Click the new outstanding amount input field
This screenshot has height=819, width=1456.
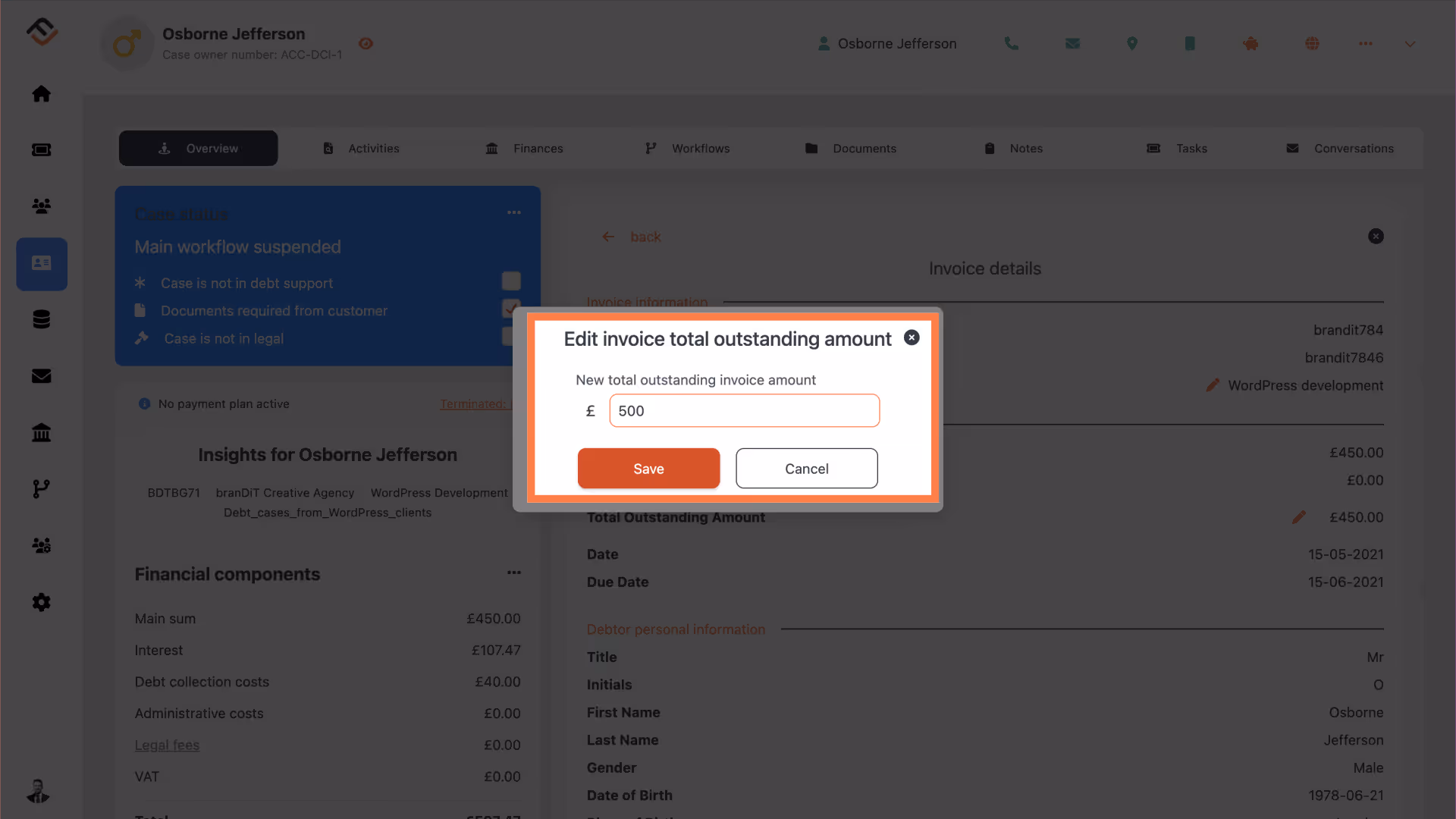point(744,411)
